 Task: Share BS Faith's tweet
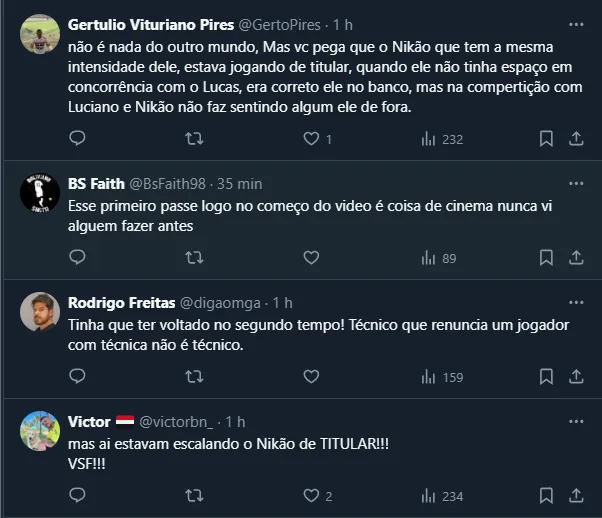577,258
